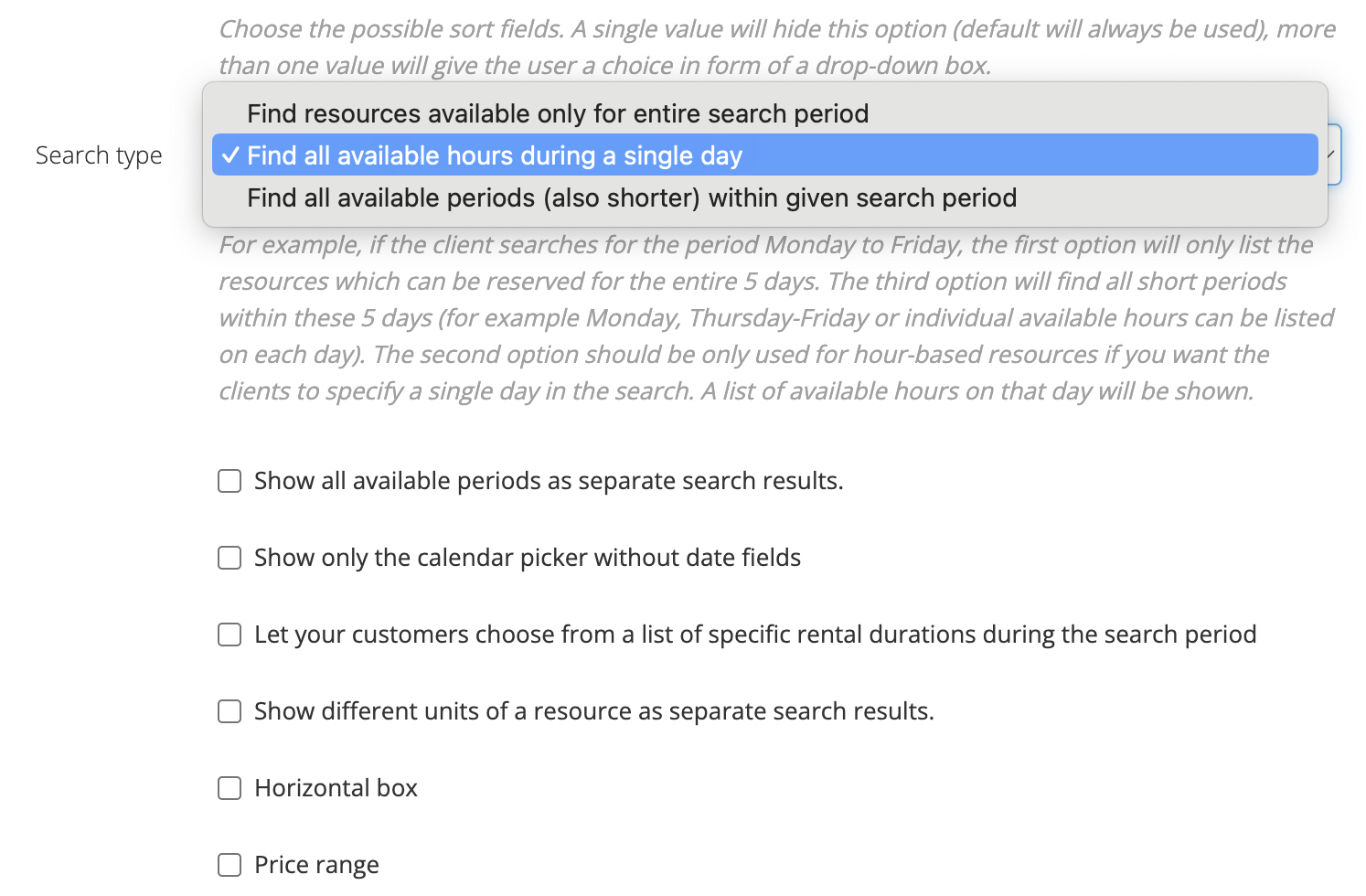Click "Show only the calendar picker" label text
The width and height of the screenshot is (1366, 896).
pyautogui.click(x=527, y=558)
